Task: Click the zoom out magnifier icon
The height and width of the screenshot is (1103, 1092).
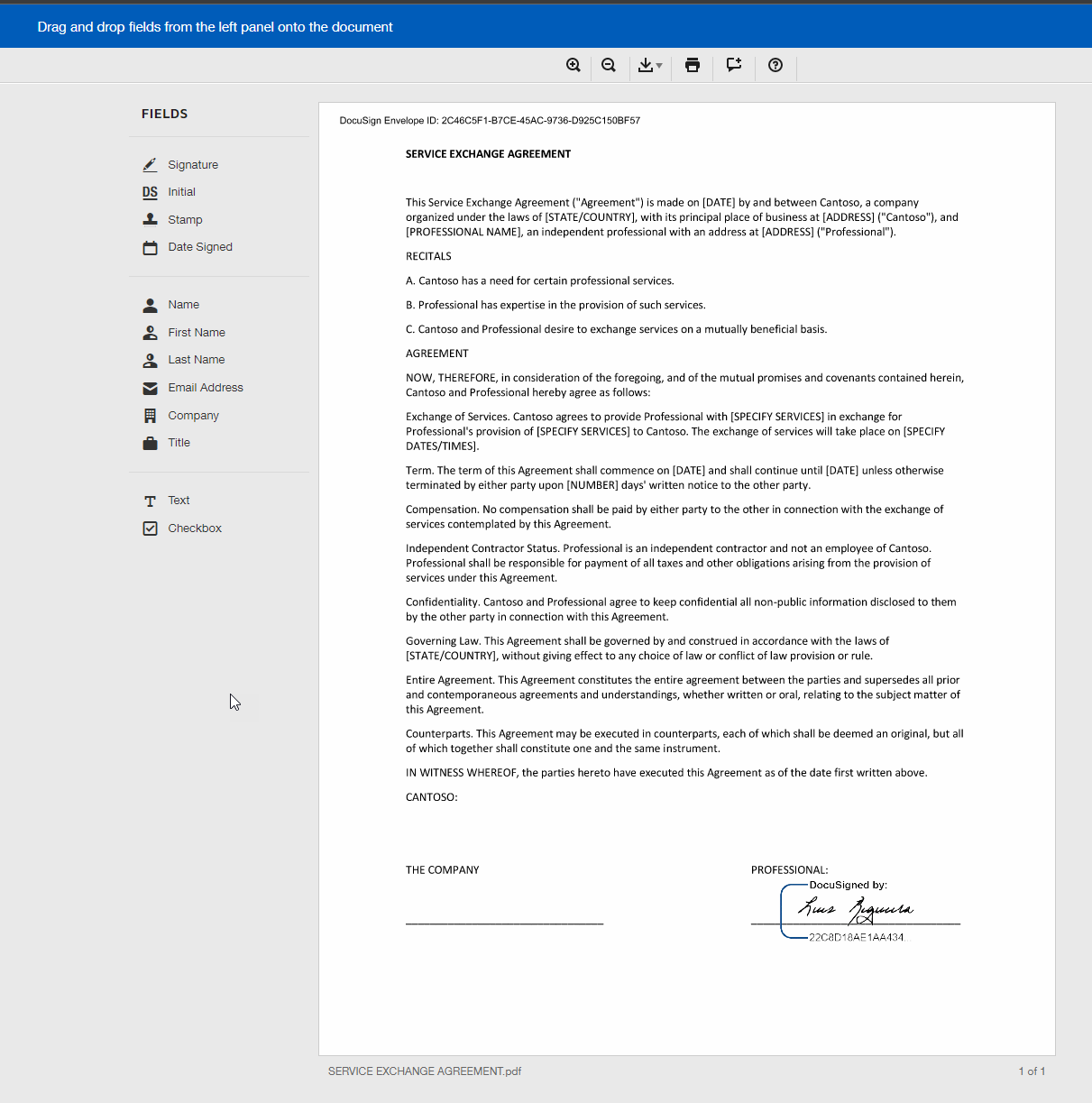Action: [x=609, y=65]
